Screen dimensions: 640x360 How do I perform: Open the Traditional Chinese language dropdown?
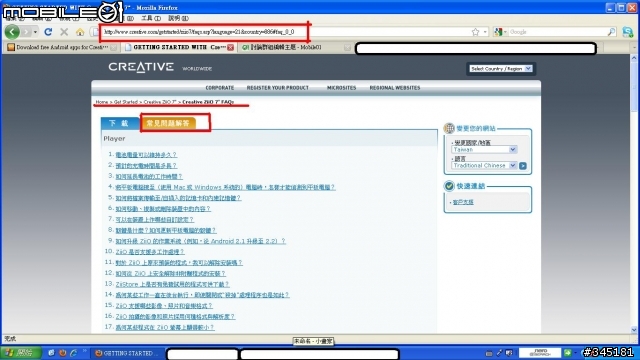coord(484,165)
